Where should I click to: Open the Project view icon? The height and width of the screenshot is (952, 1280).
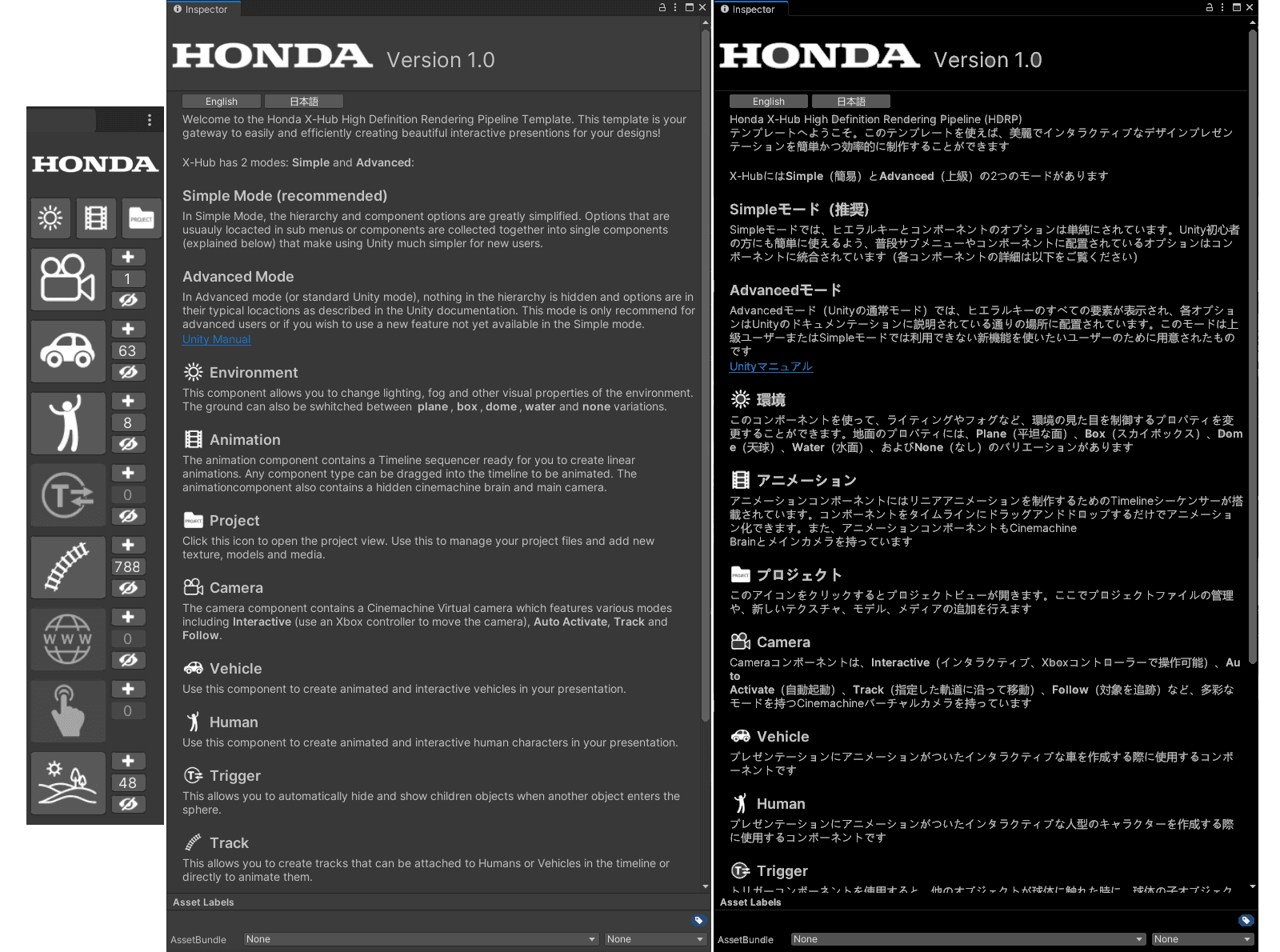[141, 218]
